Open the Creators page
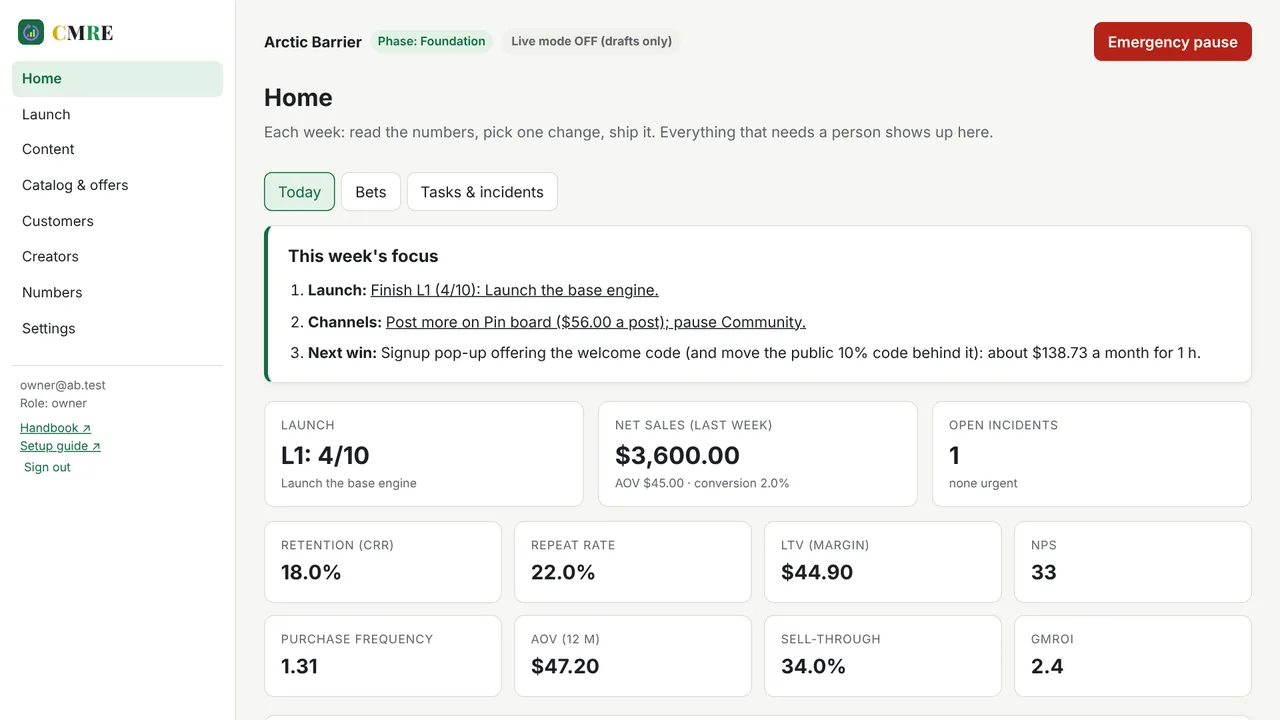The image size is (1280, 720). (117, 256)
